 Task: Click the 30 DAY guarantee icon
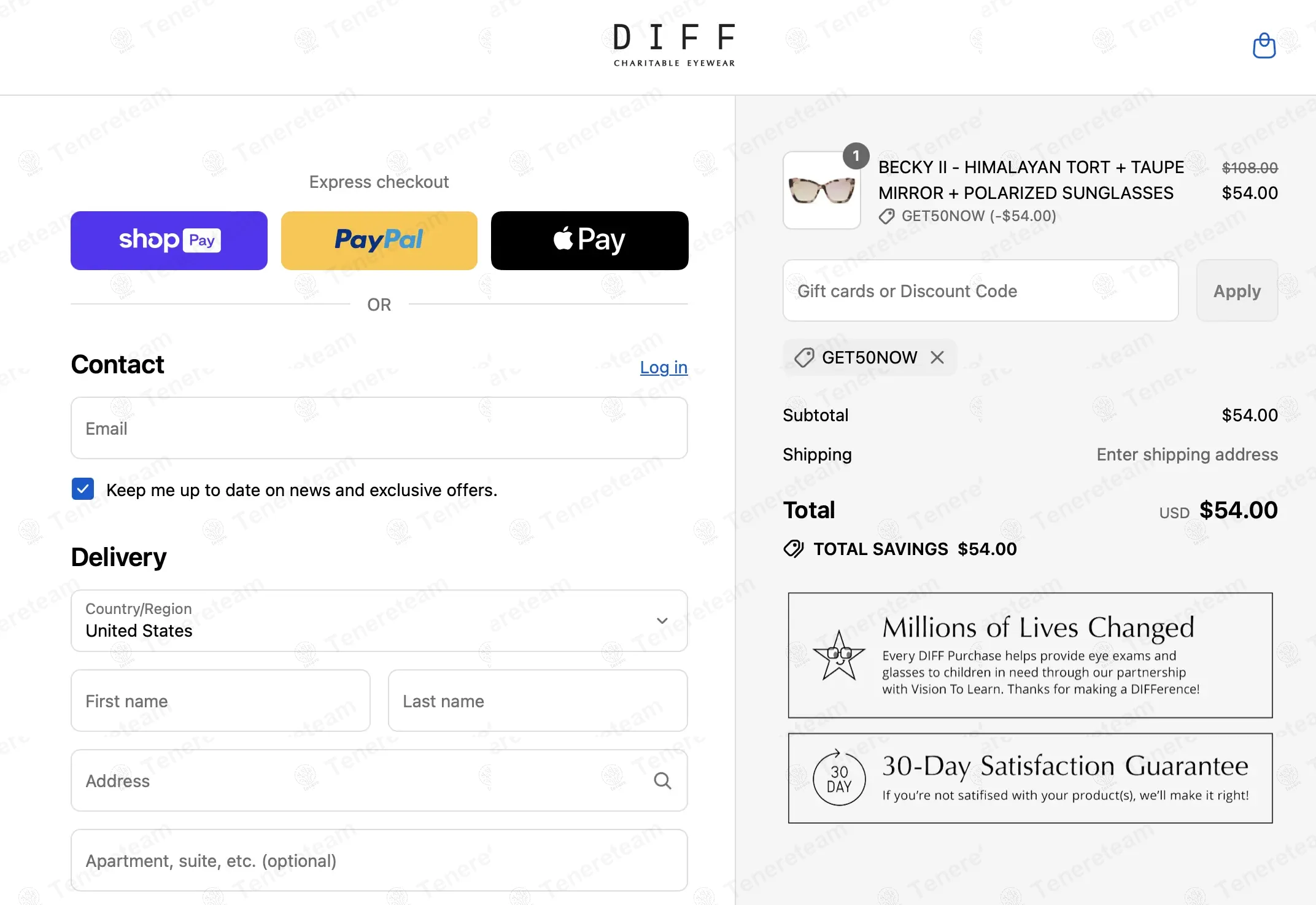tap(838, 779)
